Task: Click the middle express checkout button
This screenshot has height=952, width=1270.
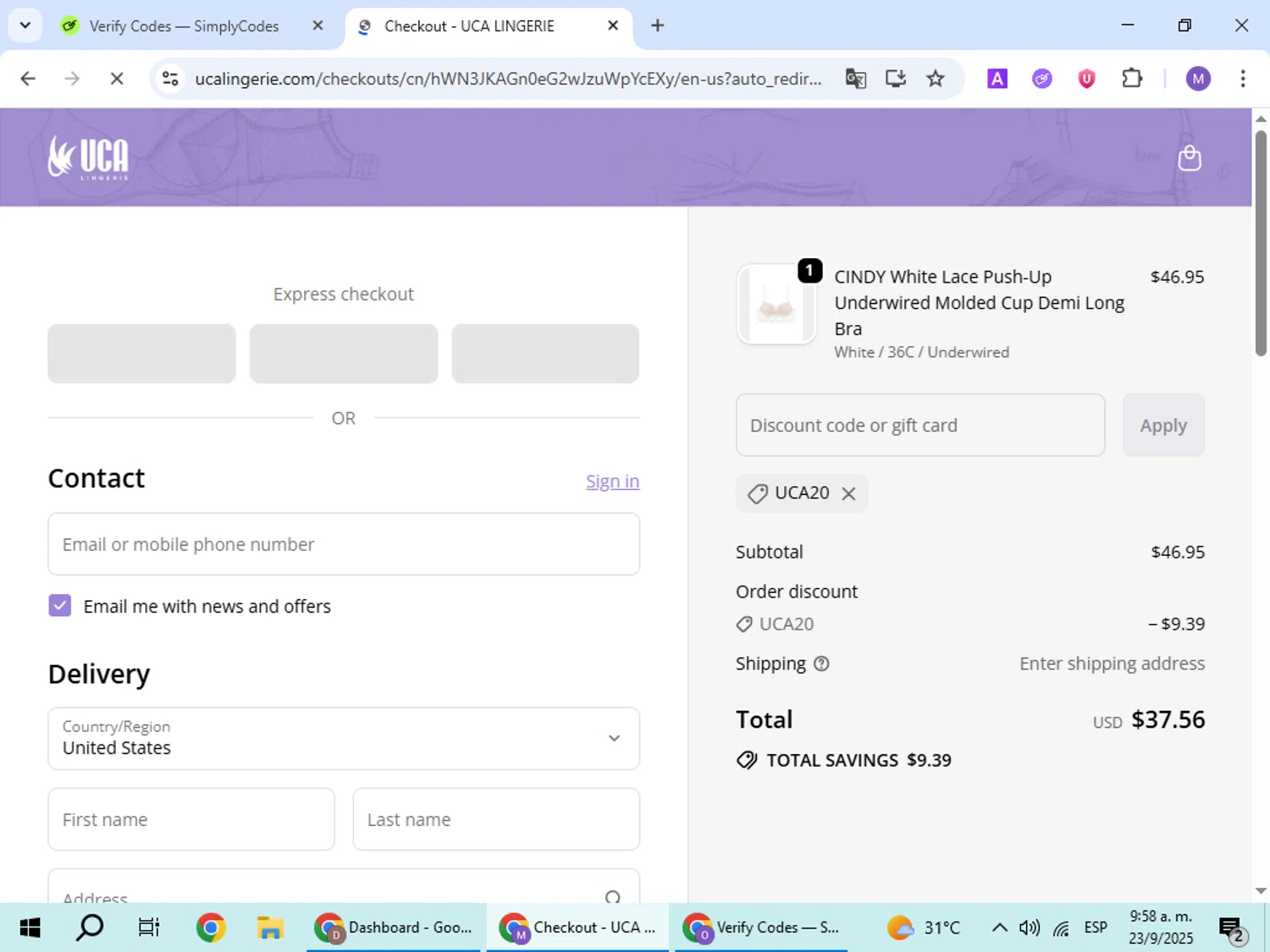Action: click(344, 354)
